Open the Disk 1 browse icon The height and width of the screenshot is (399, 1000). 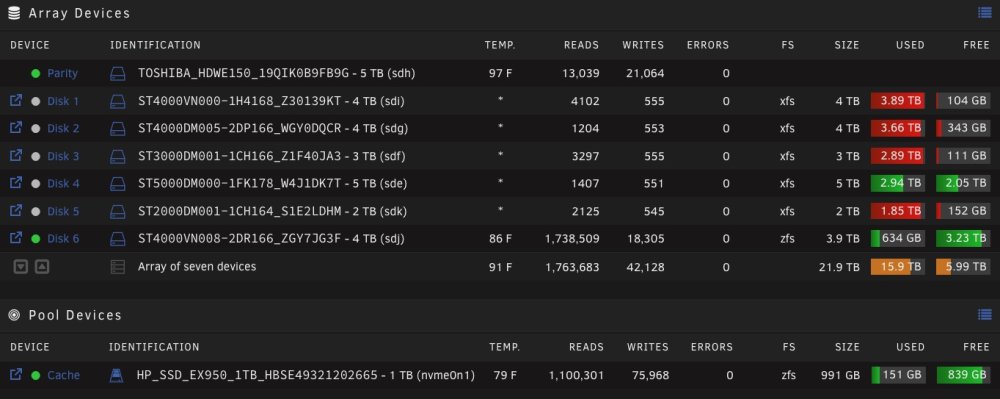[x=16, y=101]
